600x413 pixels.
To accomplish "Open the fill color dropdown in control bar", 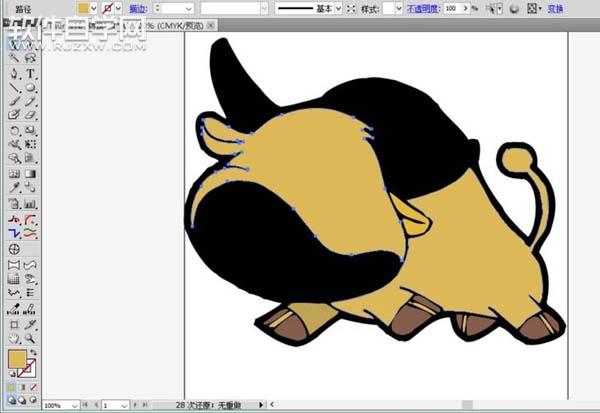I will (x=93, y=7).
